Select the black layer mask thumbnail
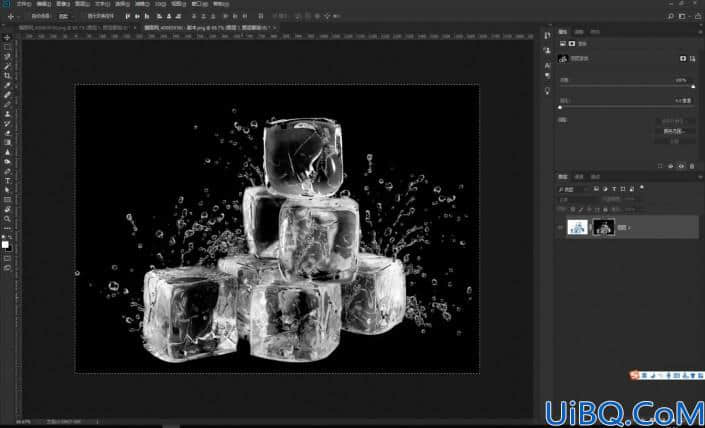705x428 pixels. click(603, 227)
